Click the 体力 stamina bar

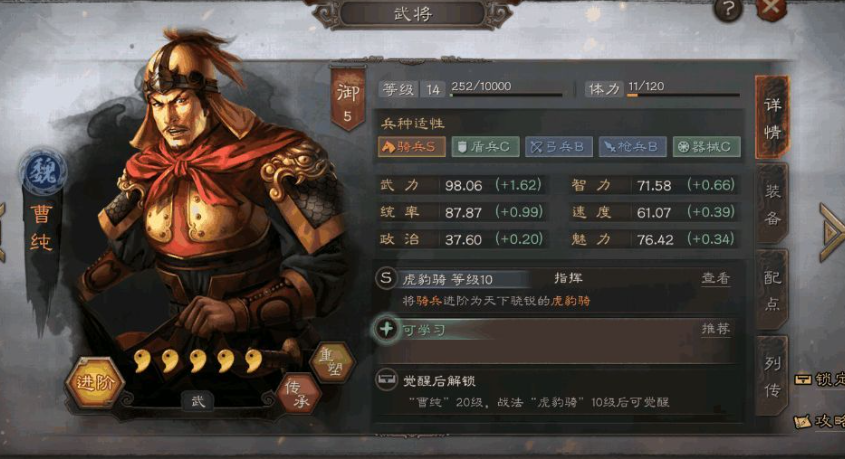click(683, 95)
